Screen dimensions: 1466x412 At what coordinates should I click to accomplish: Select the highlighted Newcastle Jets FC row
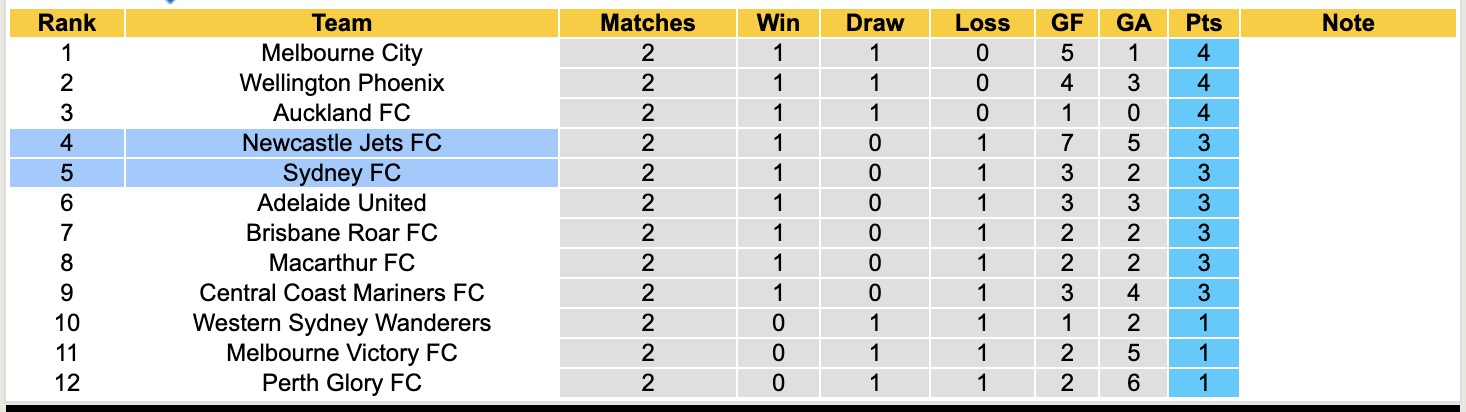(x=341, y=143)
